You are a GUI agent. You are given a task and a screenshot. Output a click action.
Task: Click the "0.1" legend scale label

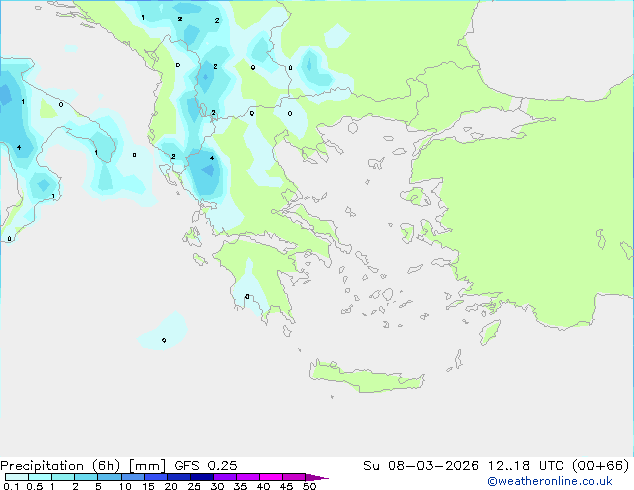click(x=11, y=486)
